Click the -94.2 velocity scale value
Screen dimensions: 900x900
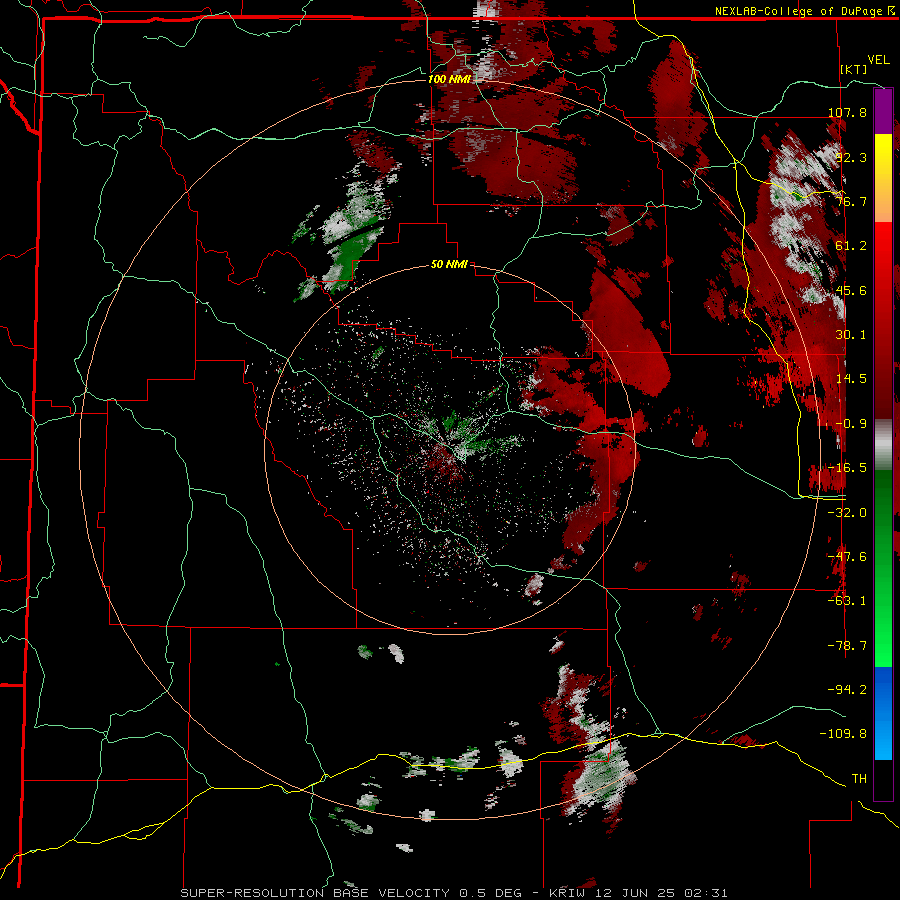click(x=848, y=690)
